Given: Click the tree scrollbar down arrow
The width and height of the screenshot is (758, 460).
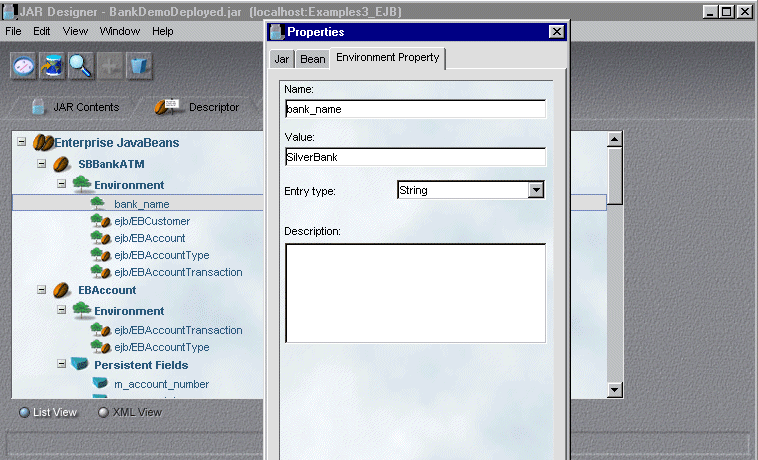Looking at the screenshot, I should [614, 389].
